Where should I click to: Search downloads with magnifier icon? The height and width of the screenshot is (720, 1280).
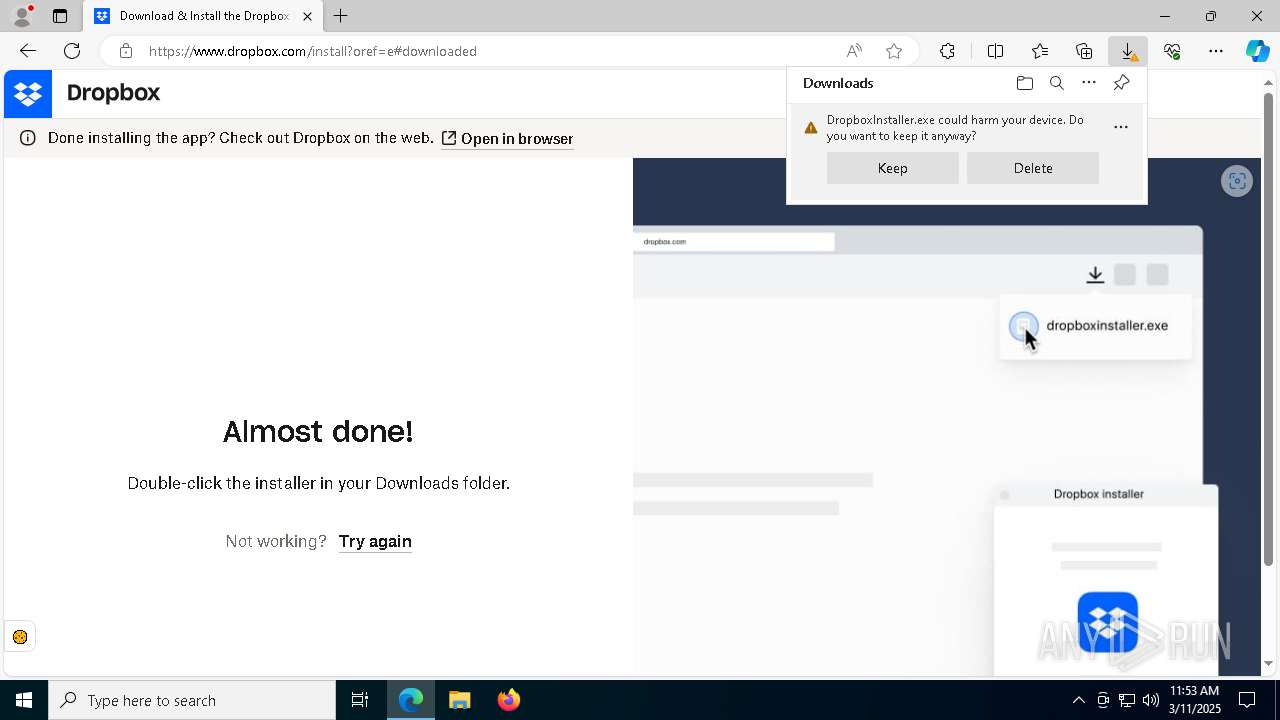pyautogui.click(x=1056, y=83)
